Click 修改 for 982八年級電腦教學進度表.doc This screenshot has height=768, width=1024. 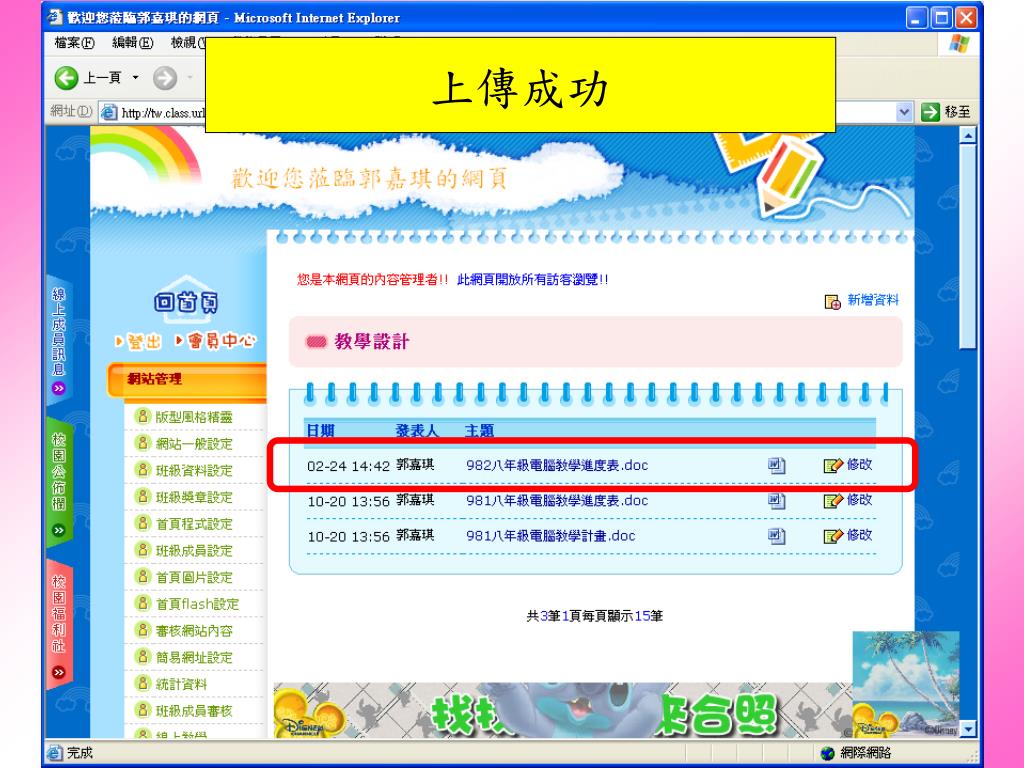(x=859, y=465)
